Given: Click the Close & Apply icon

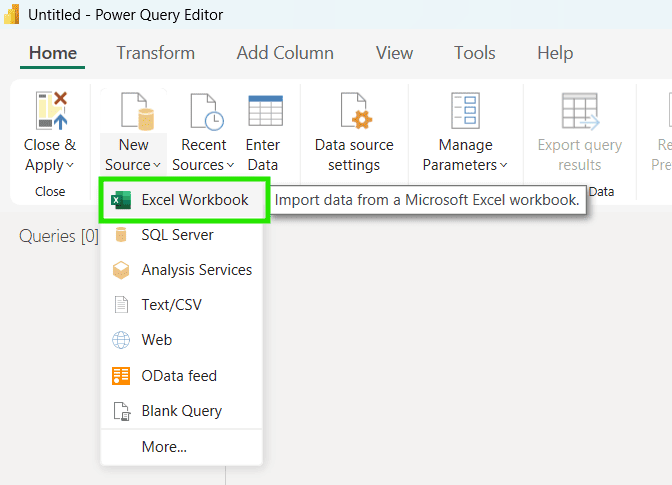Looking at the screenshot, I should 51,111.
